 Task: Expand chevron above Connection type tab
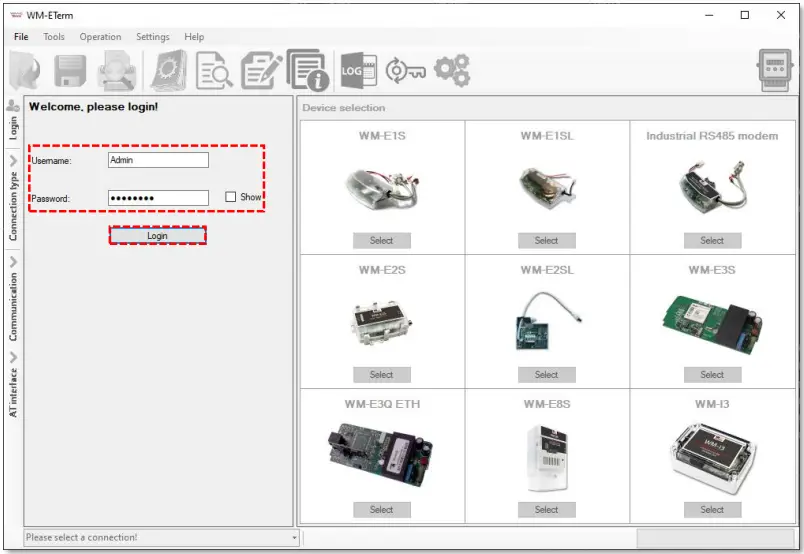[x=13, y=161]
